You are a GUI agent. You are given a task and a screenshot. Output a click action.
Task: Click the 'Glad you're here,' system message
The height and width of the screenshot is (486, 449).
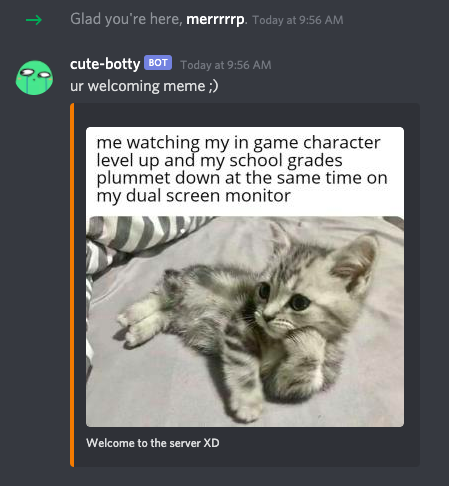(126, 19)
